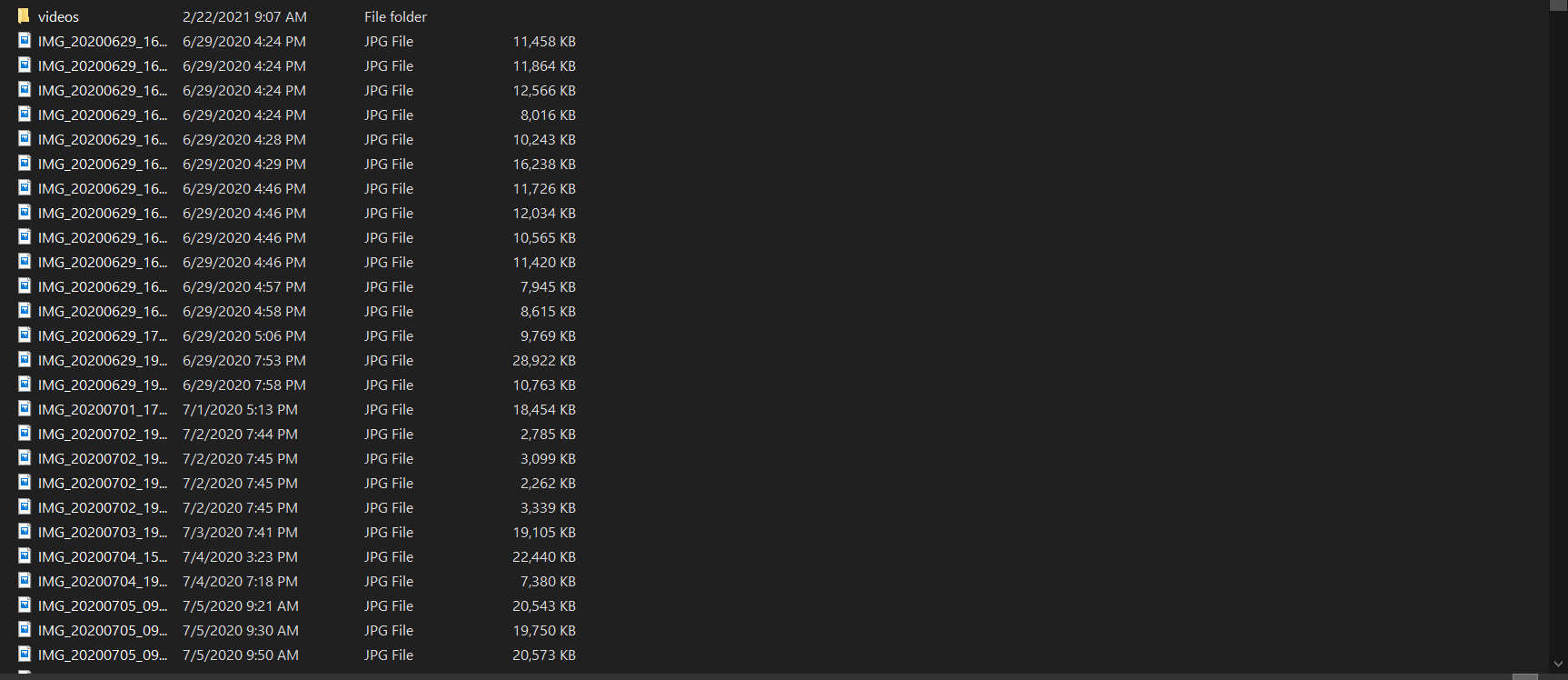The image size is (1568, 680).
Task: Select the icon dated 7/3/2020 7:41 PM
Action: click(x=25, y=531)
